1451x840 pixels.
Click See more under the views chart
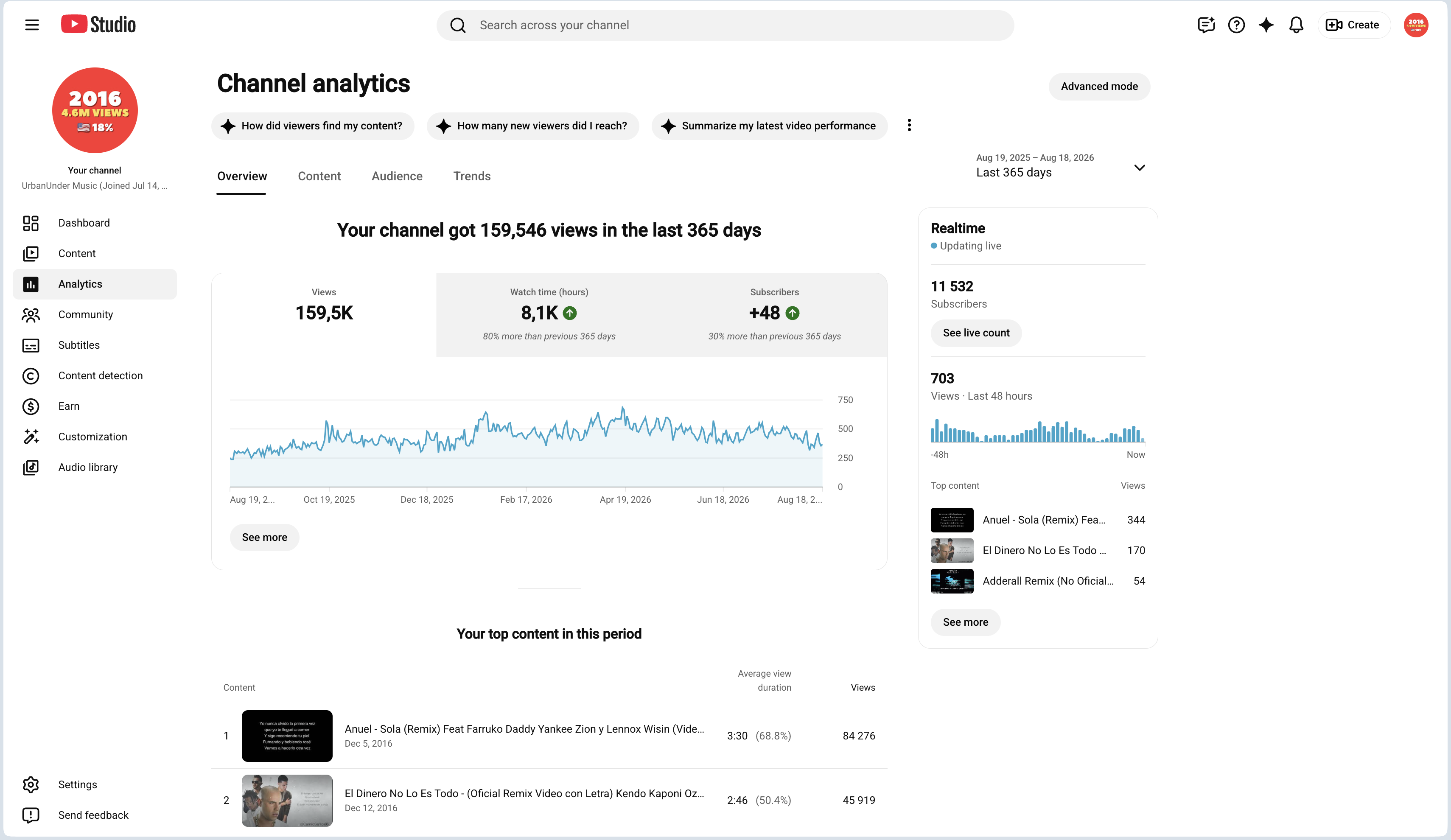[264, 537]
